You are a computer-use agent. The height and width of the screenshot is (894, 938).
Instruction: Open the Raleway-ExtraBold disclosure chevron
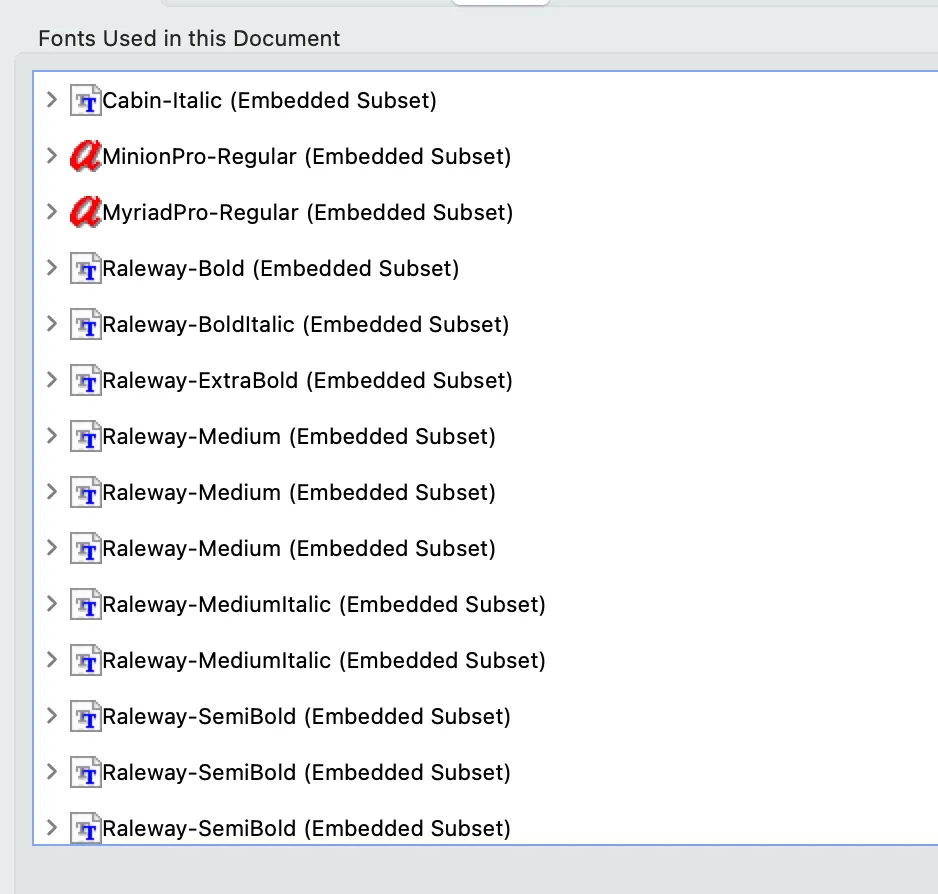pyautogui.click(x=52, y=380)
